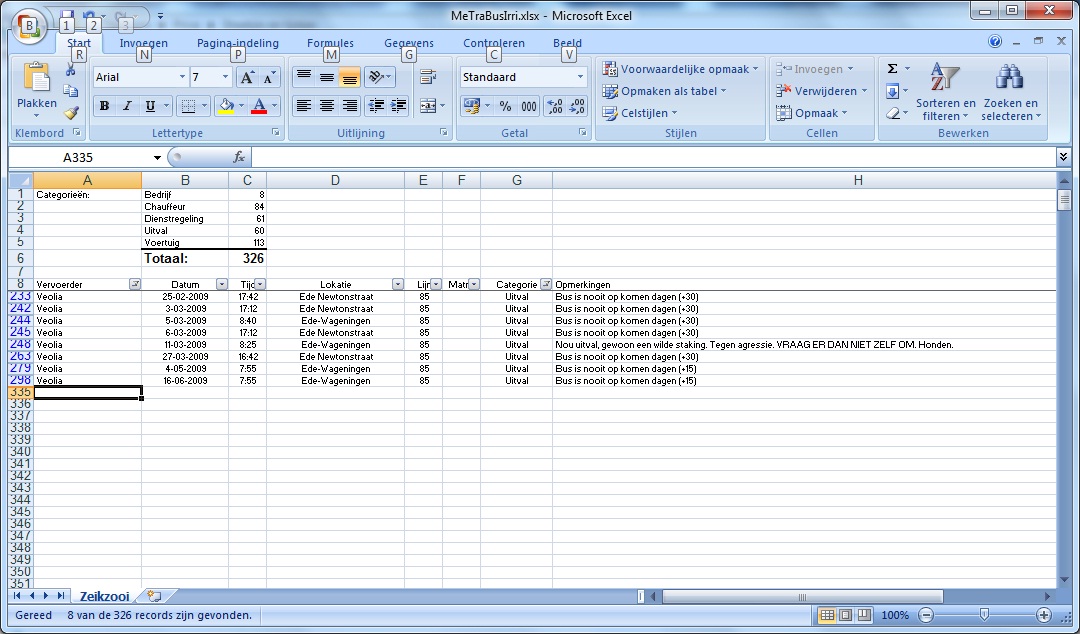Toggle bottom vertical alignment
Screen dimensions: 1080x634
[x=350, y=77]
